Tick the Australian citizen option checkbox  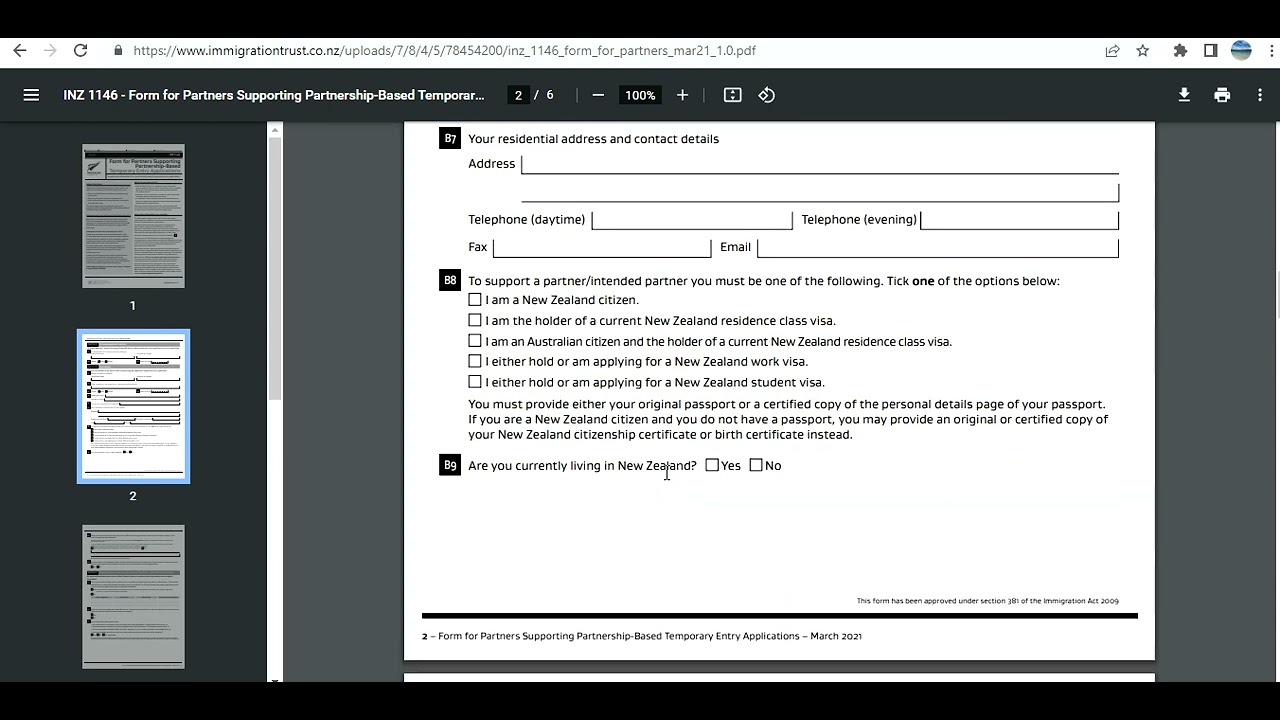click(x=475, y=341)
